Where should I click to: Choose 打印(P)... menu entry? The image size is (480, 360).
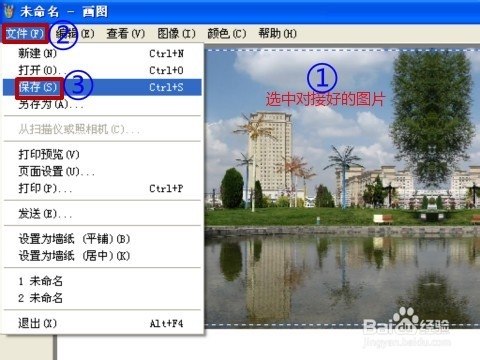coord(102,188)
